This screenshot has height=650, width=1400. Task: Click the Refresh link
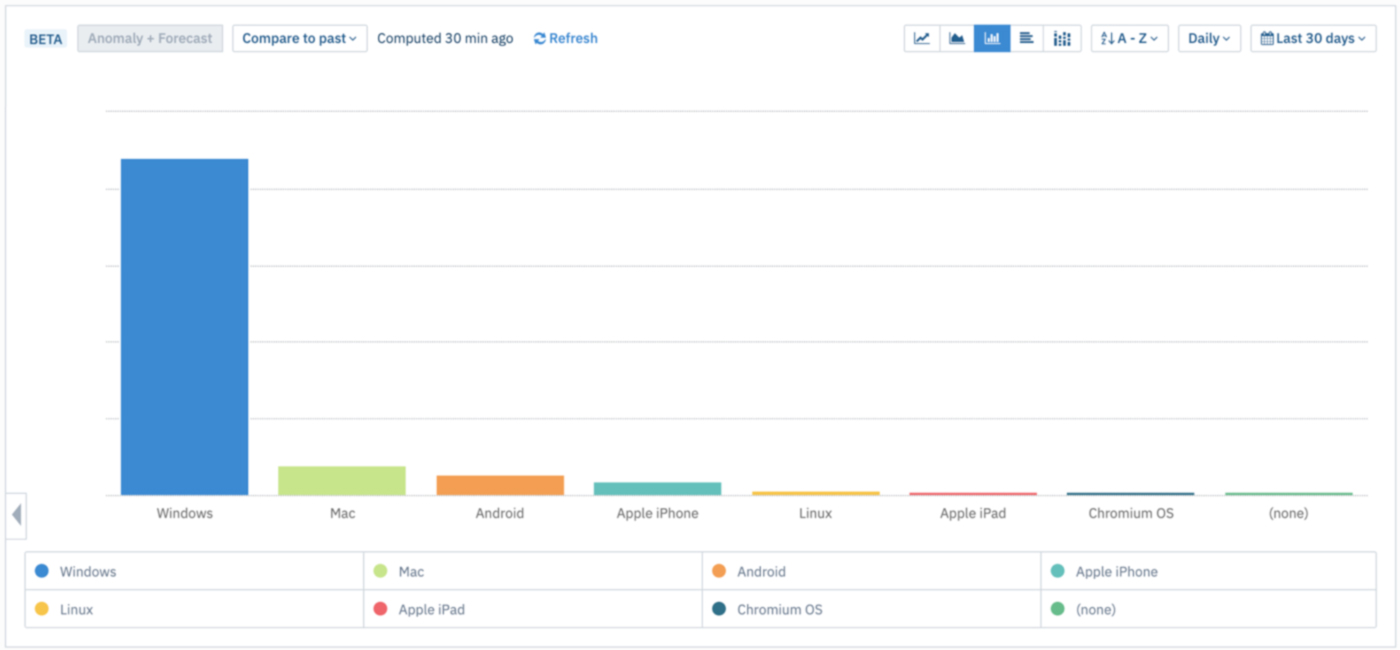(x=566, y=39)
